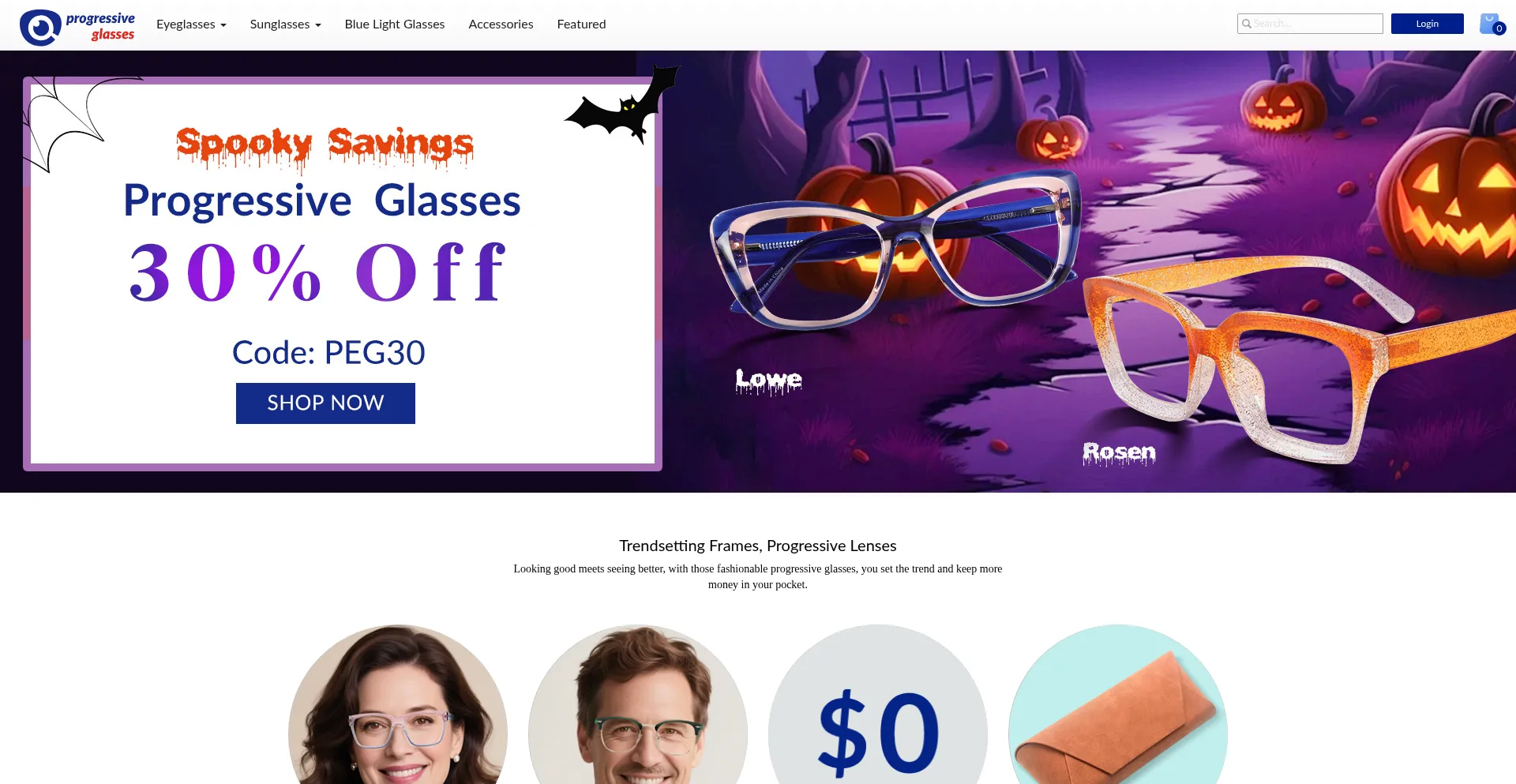1516x784 pixels.
Task: Select the blue Lowe cat-eye glasses
Action: tap(895, 249)
